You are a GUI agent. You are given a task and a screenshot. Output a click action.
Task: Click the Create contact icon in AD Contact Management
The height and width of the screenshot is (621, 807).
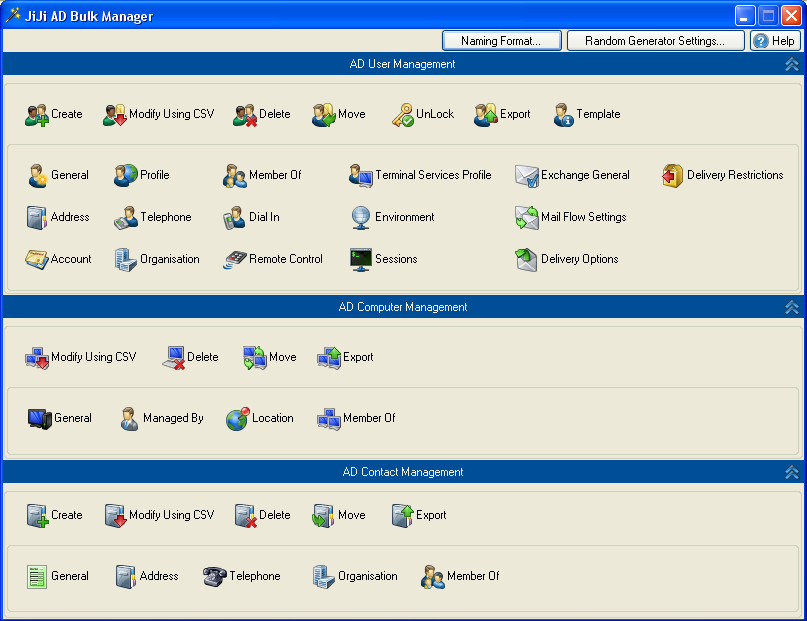pyautogui.click(x=37, y=516)
